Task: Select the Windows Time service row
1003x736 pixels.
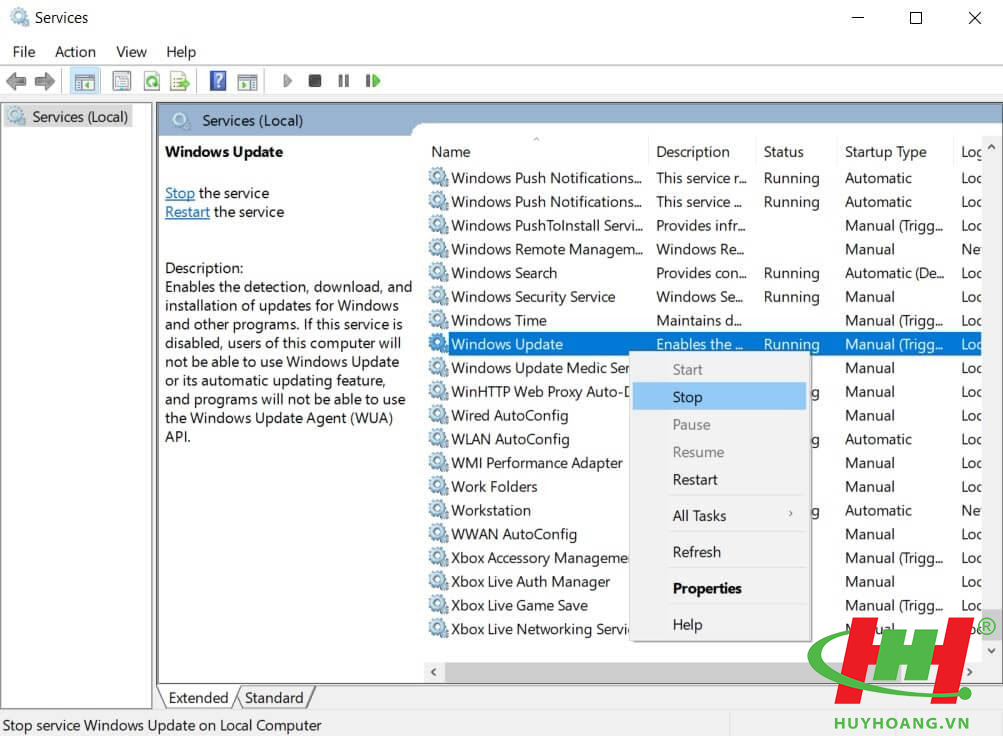Action: tap(704, 320)
